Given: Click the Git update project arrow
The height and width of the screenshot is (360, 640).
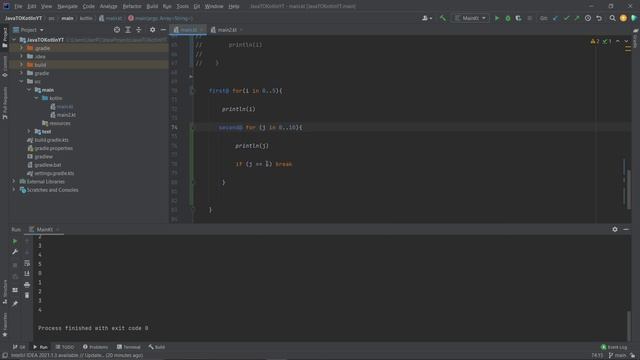Looking at the screenshot, I should pos(556,18).
